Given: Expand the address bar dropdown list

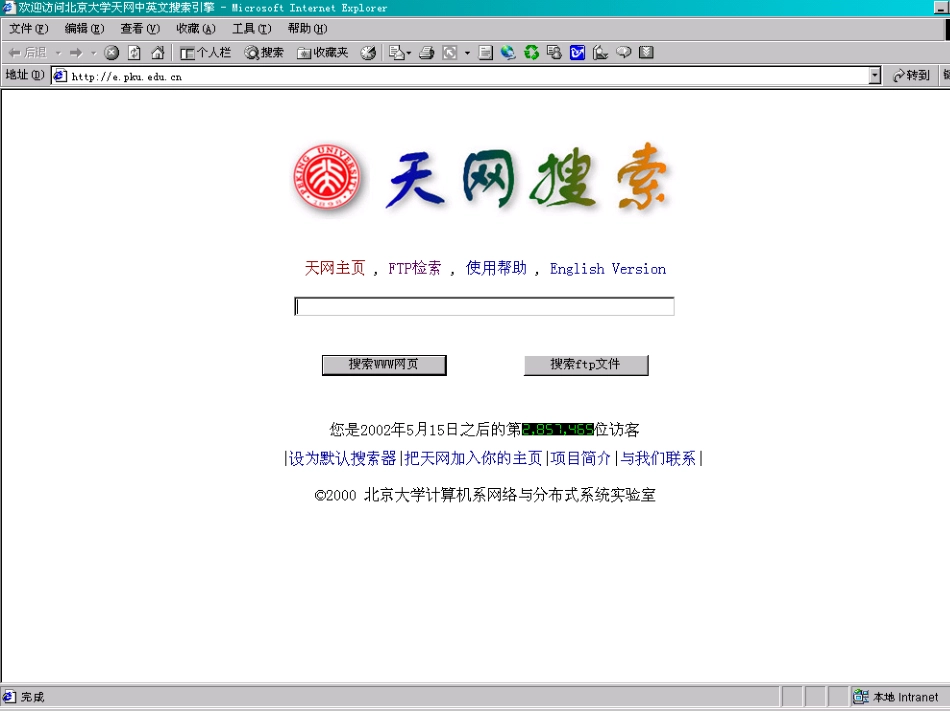Looking at the screenshot, I should [x=874, y=76].
